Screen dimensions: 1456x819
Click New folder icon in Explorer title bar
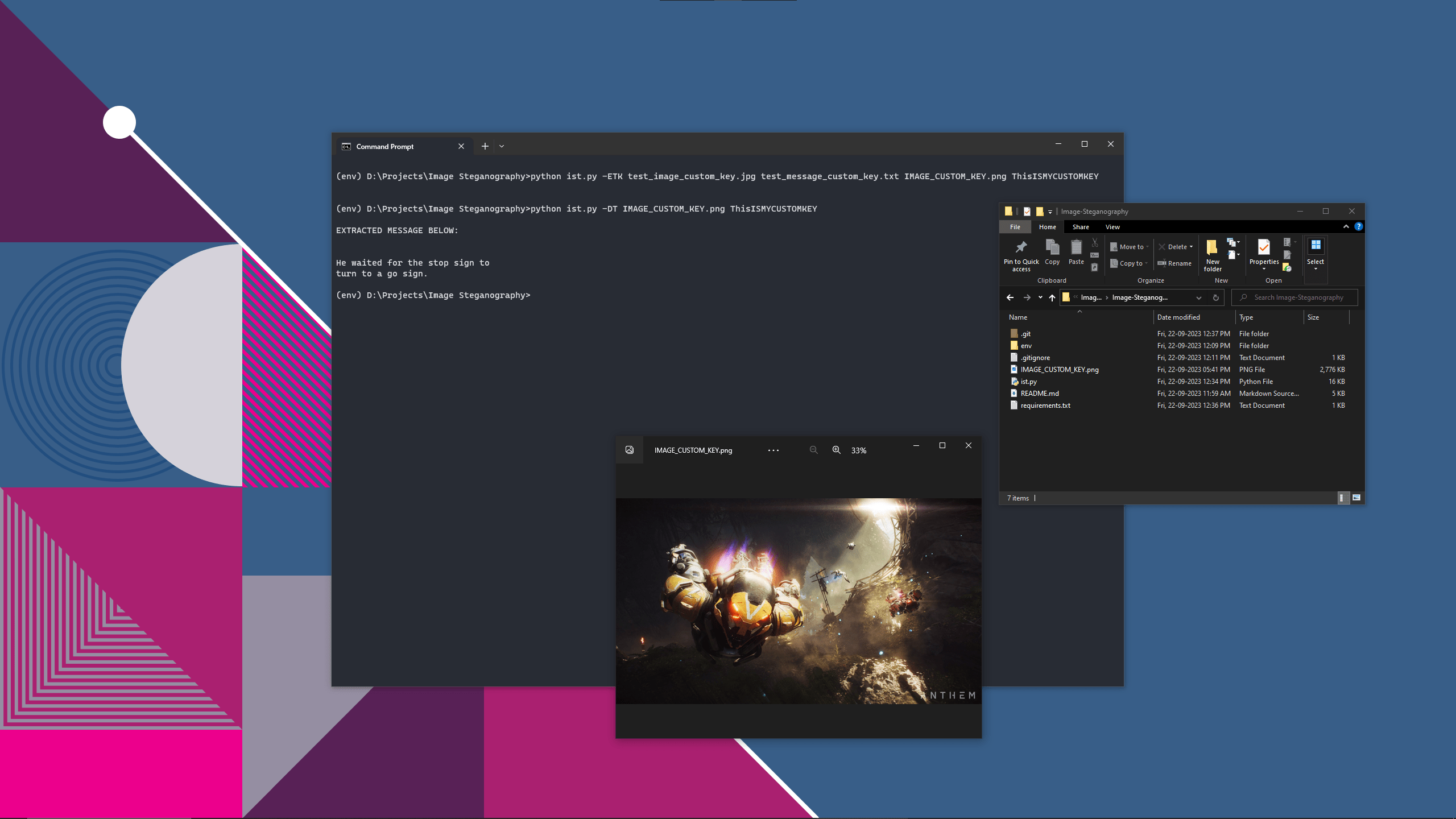1040,212
